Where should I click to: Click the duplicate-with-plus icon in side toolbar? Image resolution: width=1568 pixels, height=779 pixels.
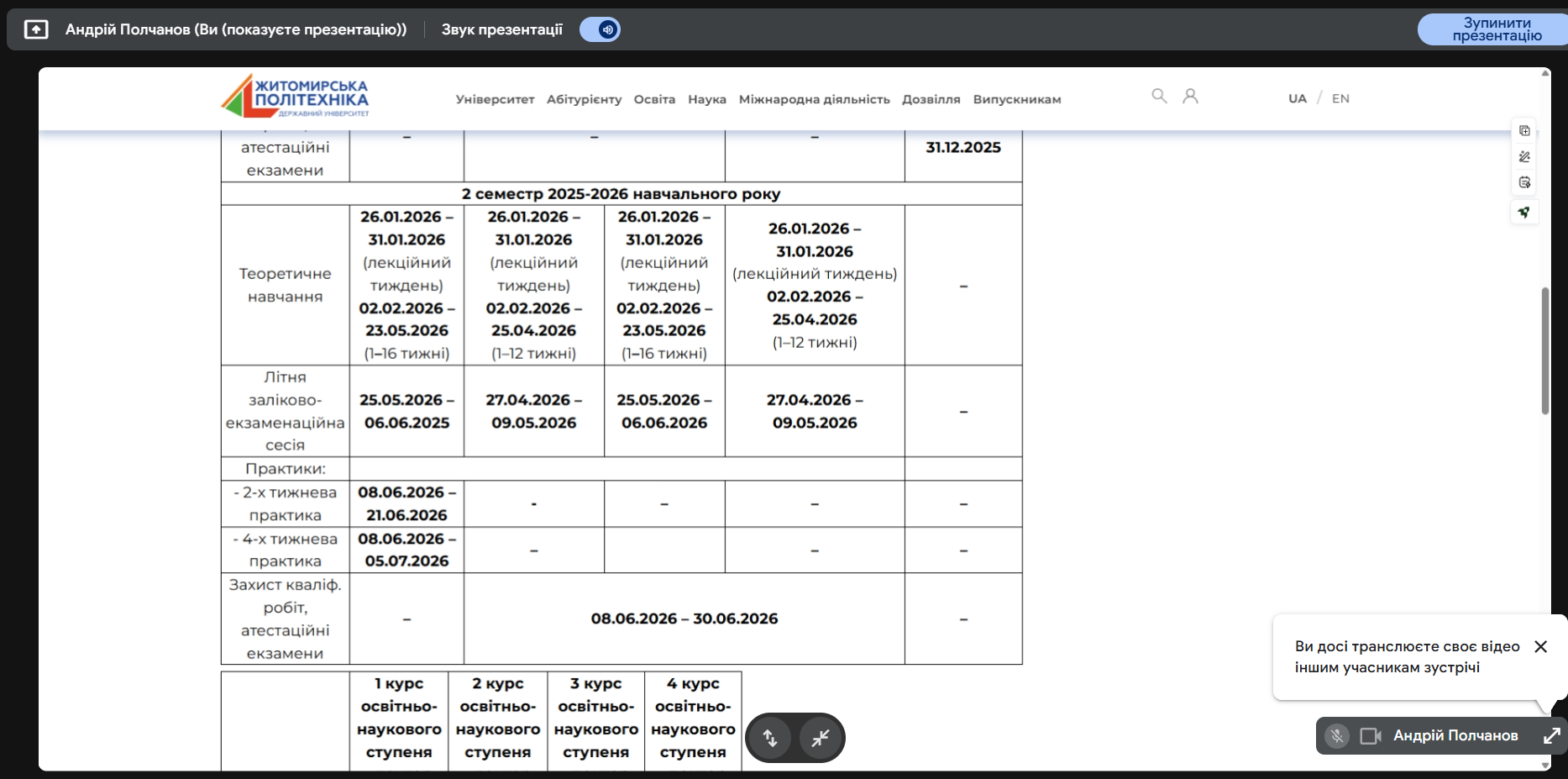(1524, 130)
